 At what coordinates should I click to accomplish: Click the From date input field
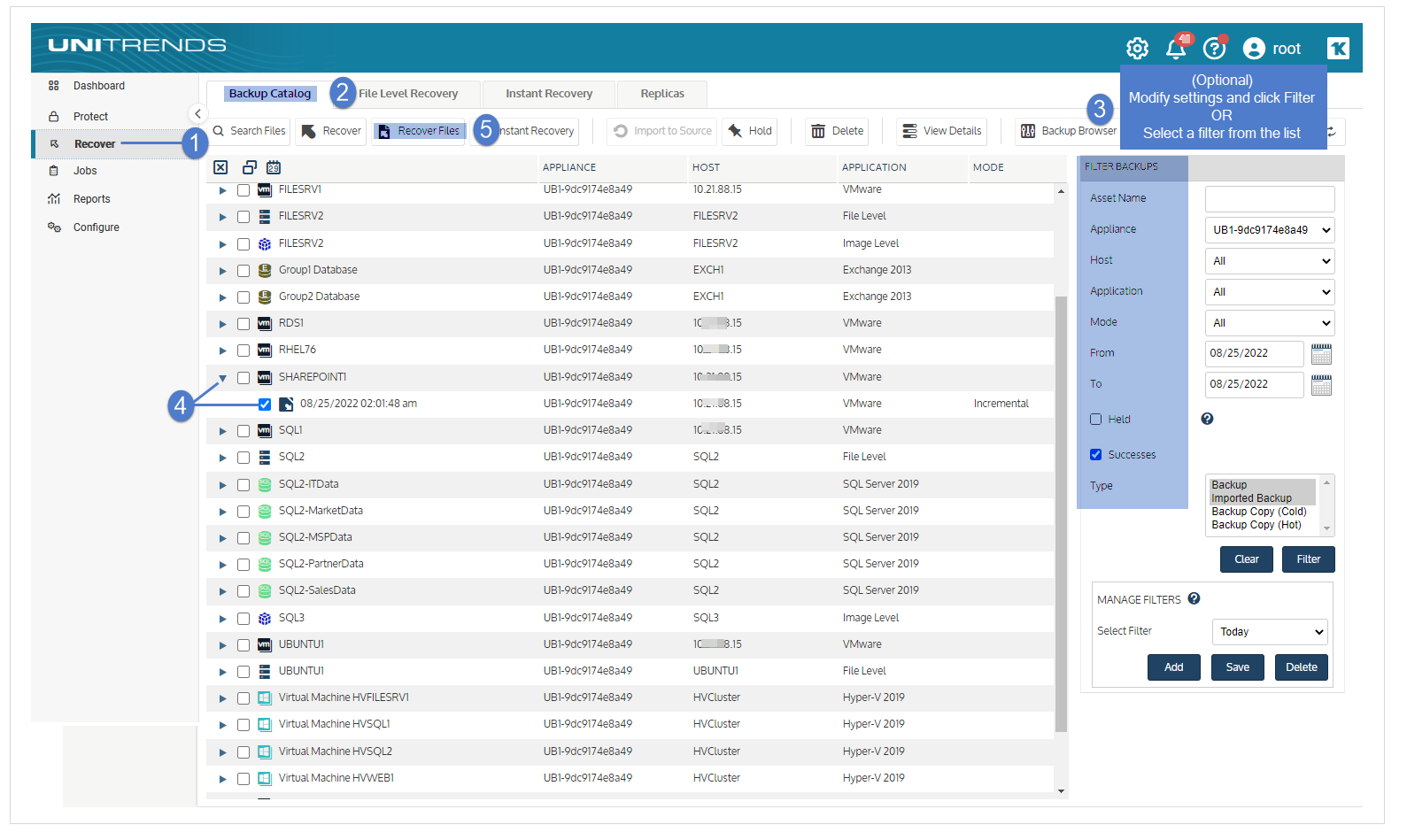(1255, 354)
